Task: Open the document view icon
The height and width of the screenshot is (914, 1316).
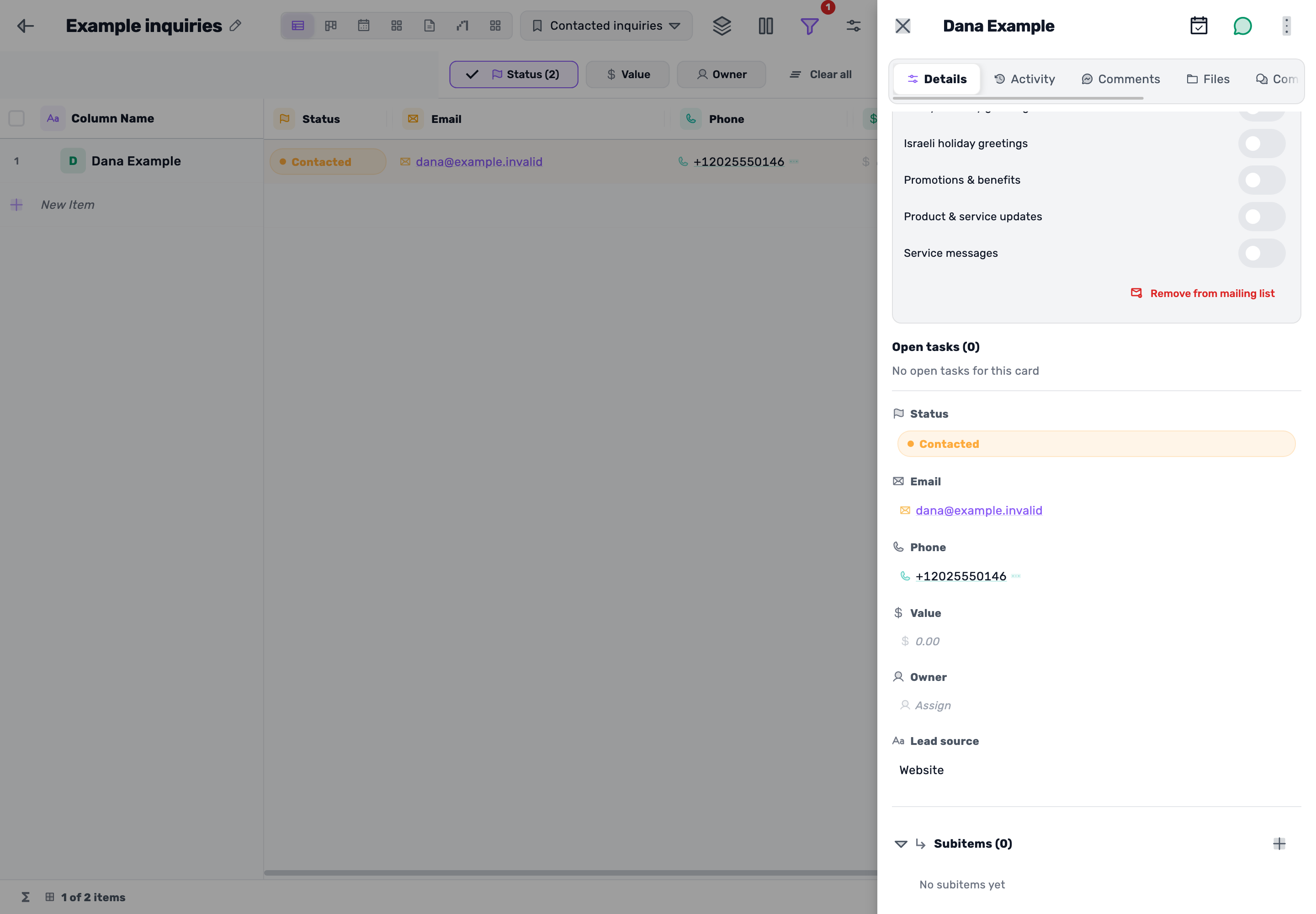Action: (430, 26)
